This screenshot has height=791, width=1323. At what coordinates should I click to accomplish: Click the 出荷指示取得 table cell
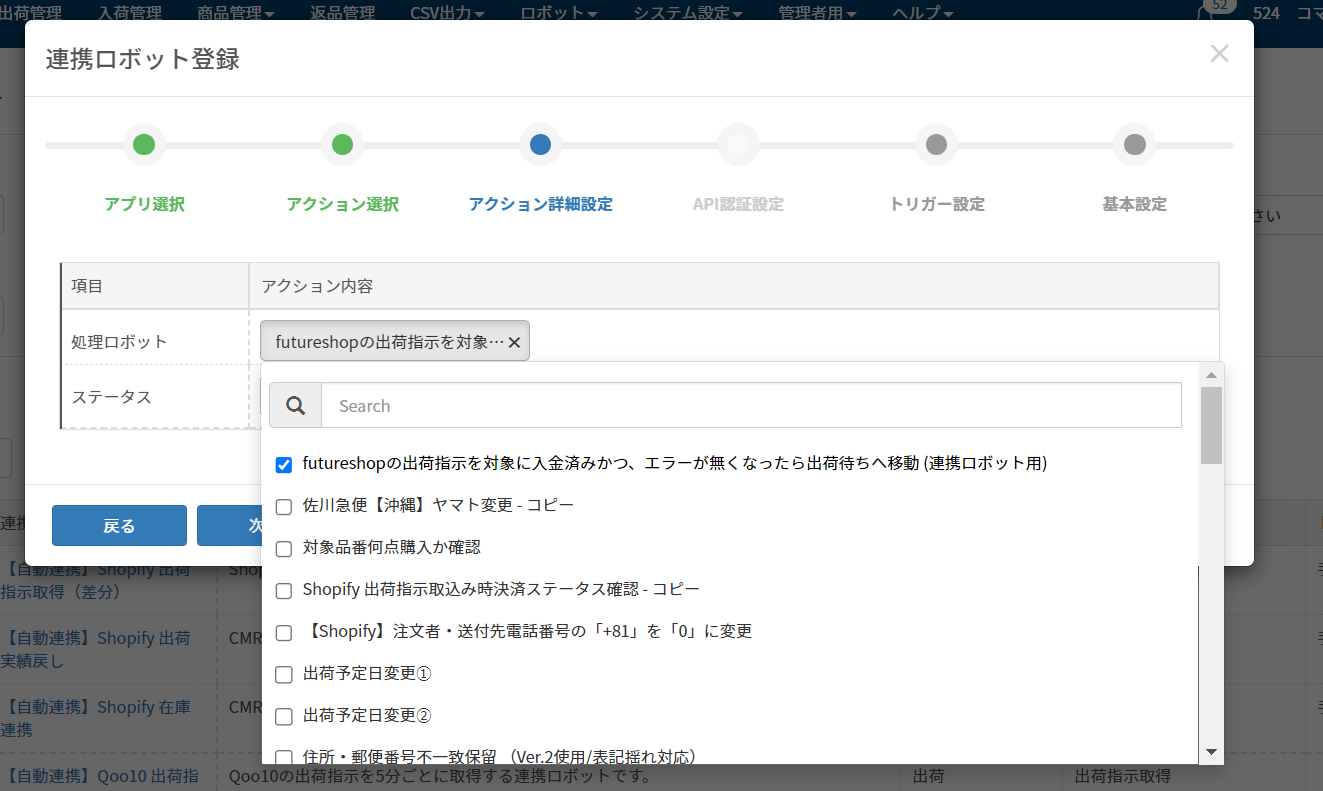[1122, 776]
